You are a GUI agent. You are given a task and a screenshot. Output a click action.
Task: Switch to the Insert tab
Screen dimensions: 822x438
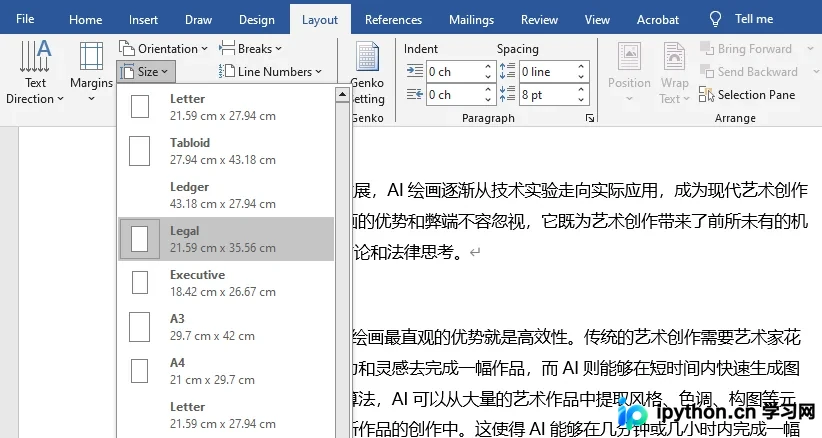tap(143, 20)
